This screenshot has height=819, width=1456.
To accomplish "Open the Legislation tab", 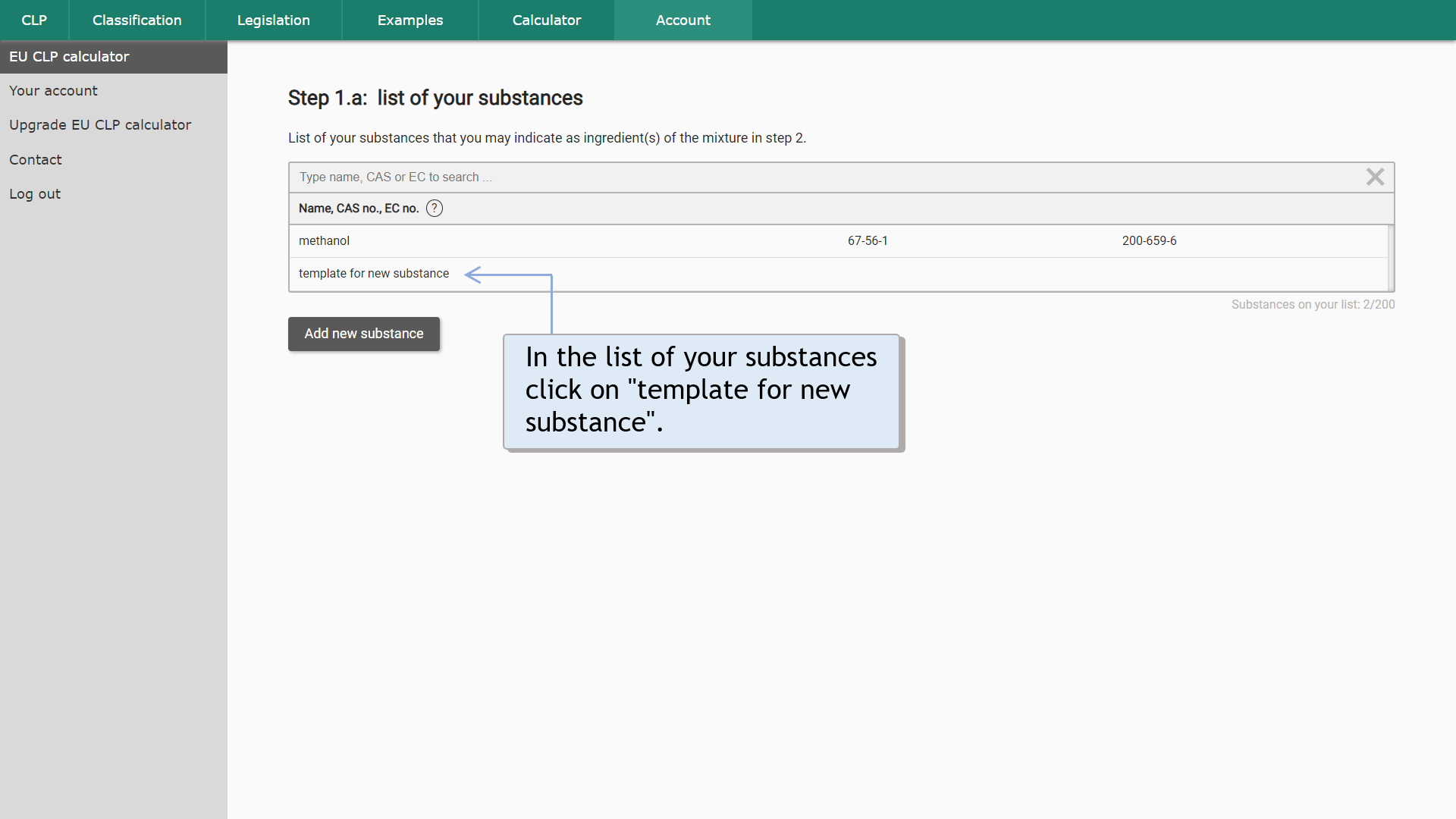I will tap(272, 20).
